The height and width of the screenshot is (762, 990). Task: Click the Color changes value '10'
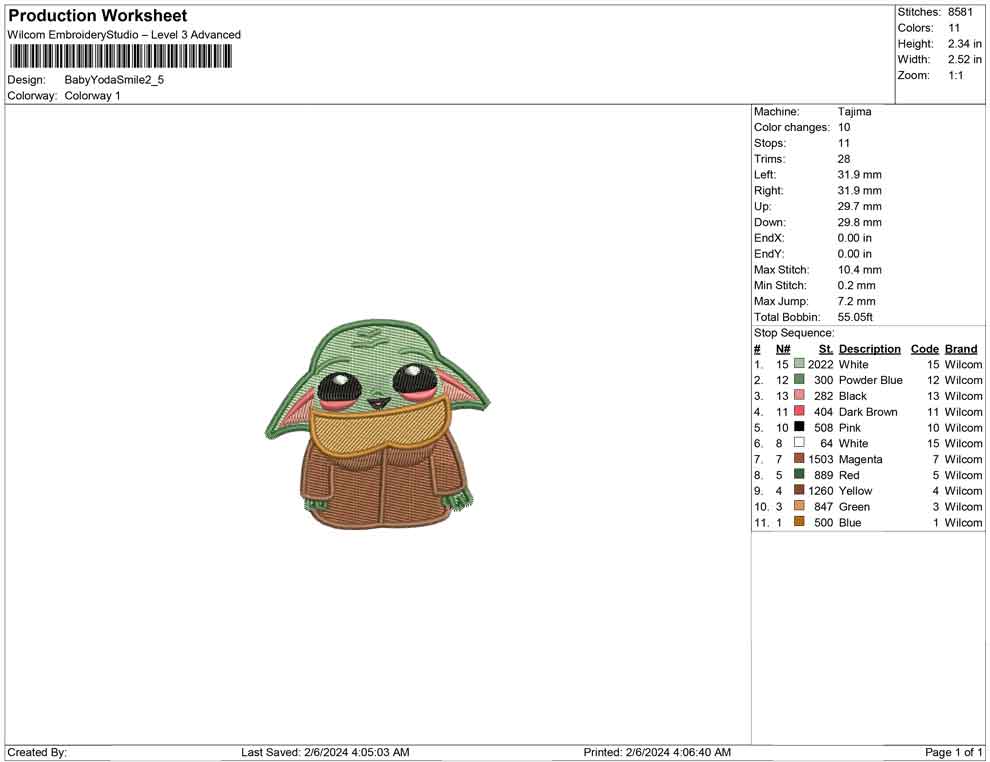[844, 128]
